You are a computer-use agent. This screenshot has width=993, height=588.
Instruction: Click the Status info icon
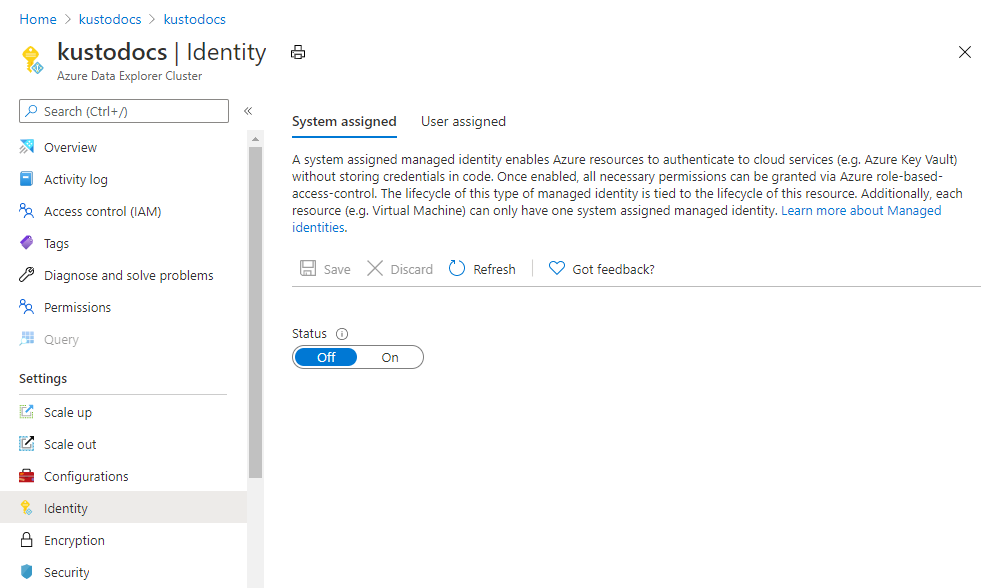tap(342, 334)
